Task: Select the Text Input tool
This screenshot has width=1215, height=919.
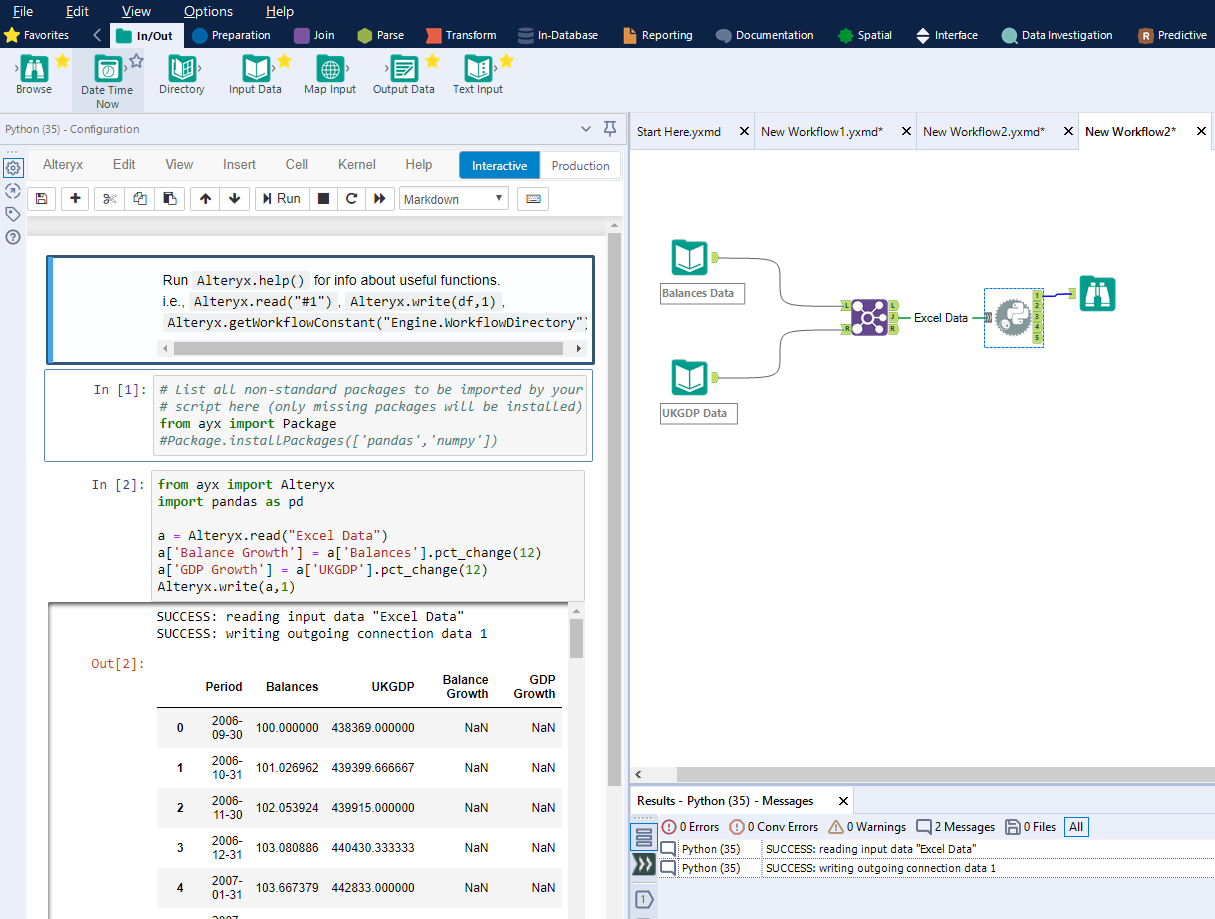Action: [x=477, y=70]
